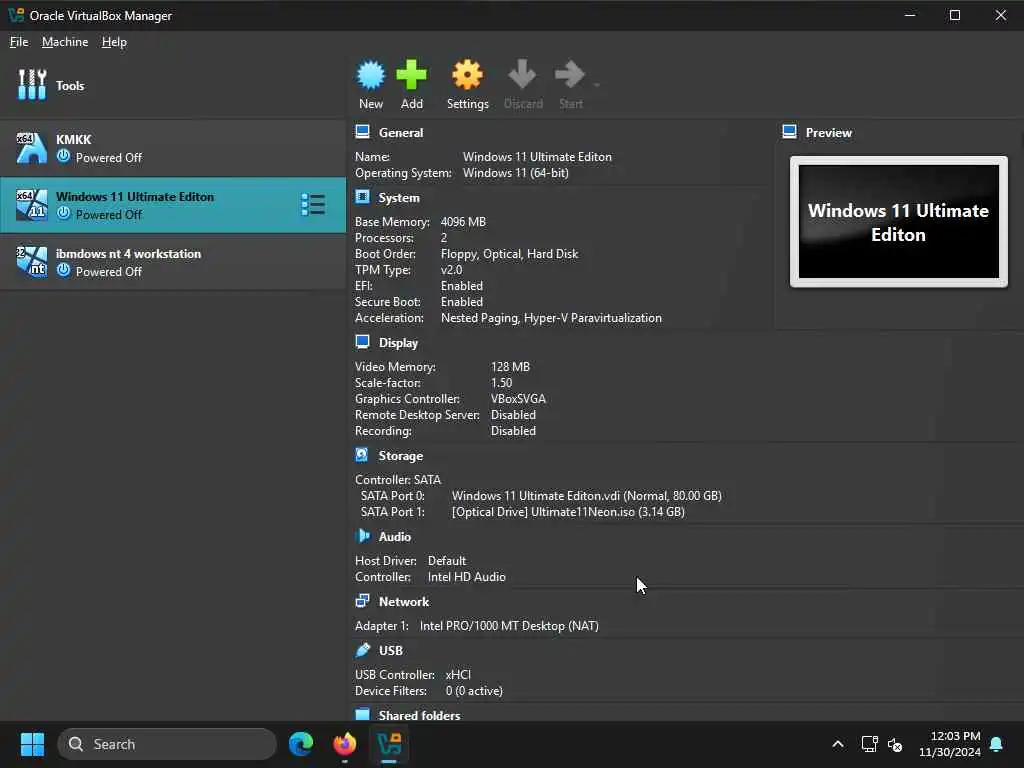Viewport: 1024px width, 768px height.
Task: Open the Help menu
Action: pyautogui.click(x=114, y=42)
